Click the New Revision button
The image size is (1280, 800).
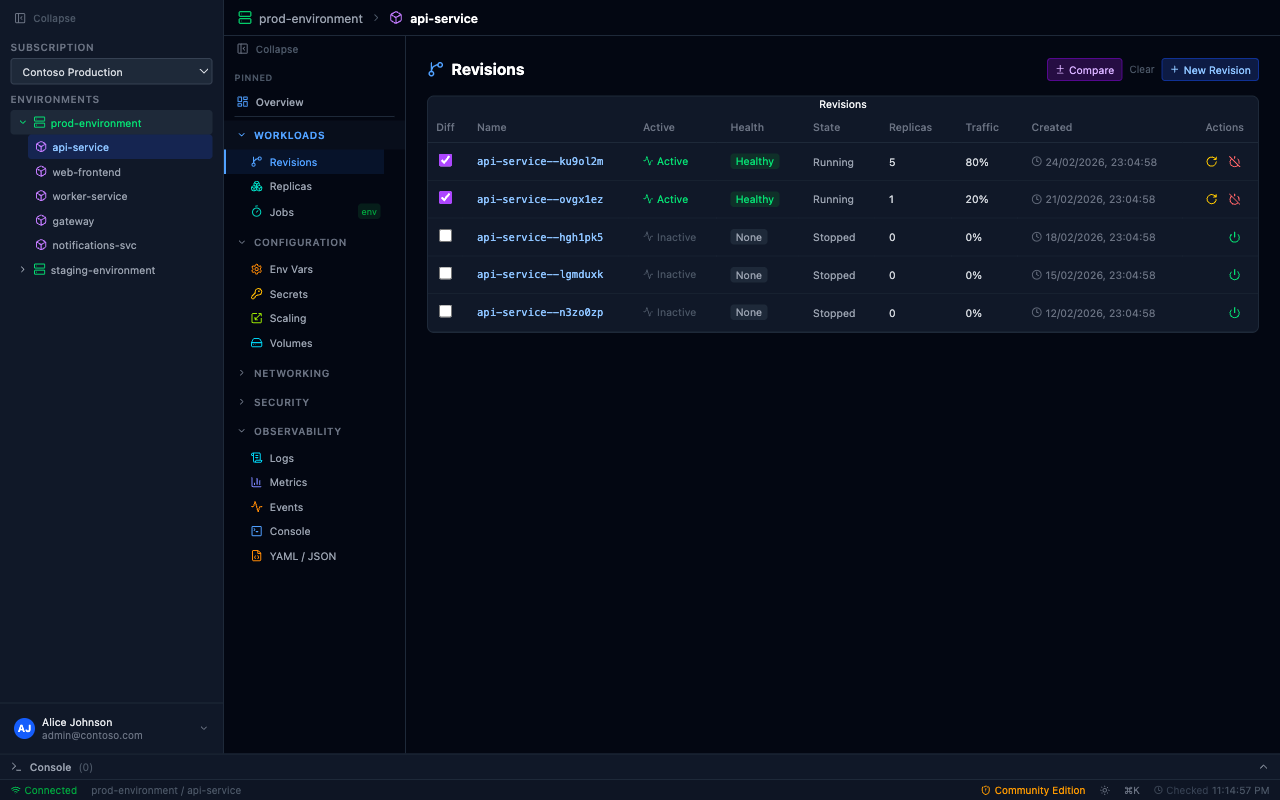coord(1210,69)
